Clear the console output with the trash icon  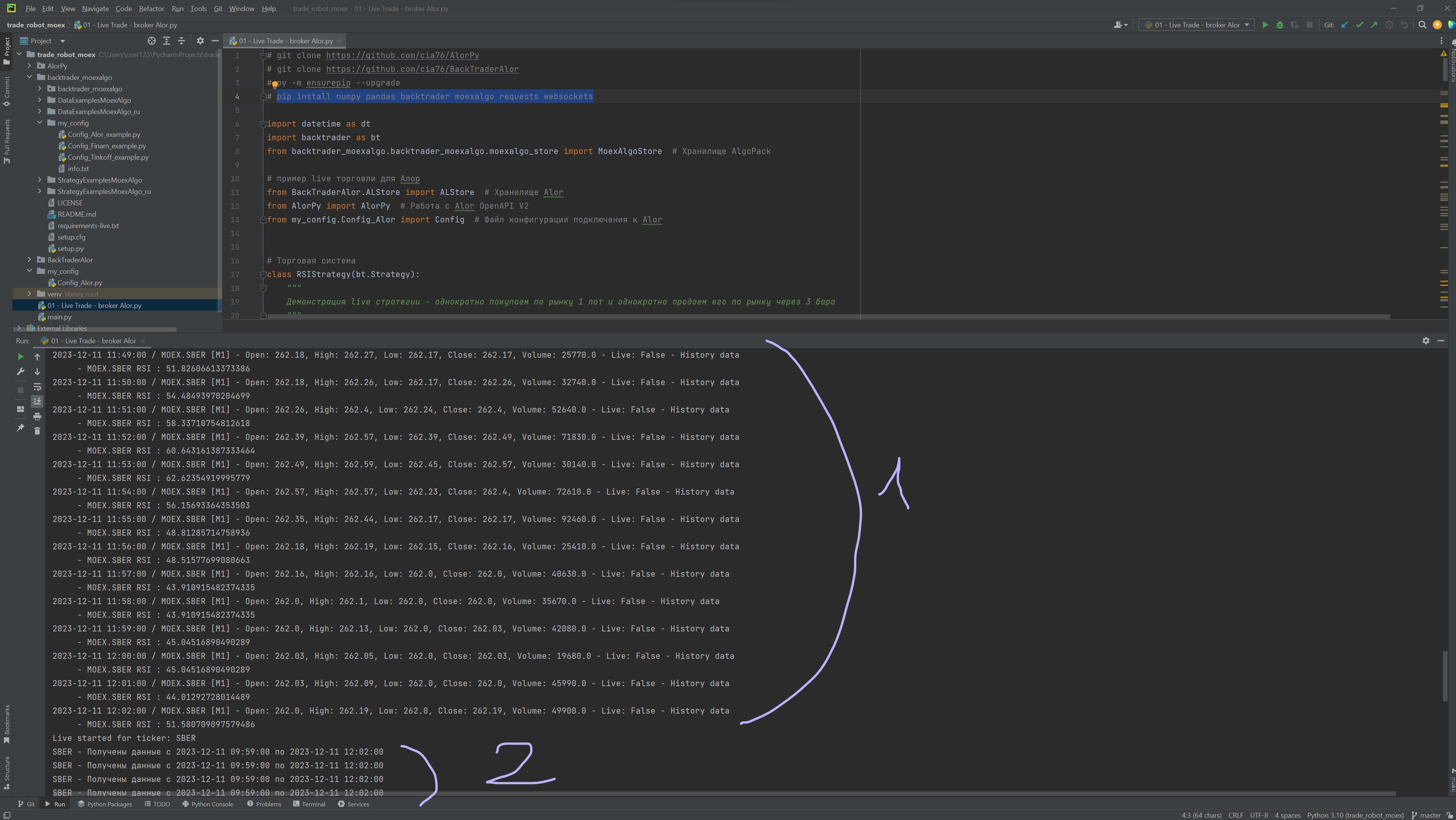pyautogui.click(x=37, y=431)
